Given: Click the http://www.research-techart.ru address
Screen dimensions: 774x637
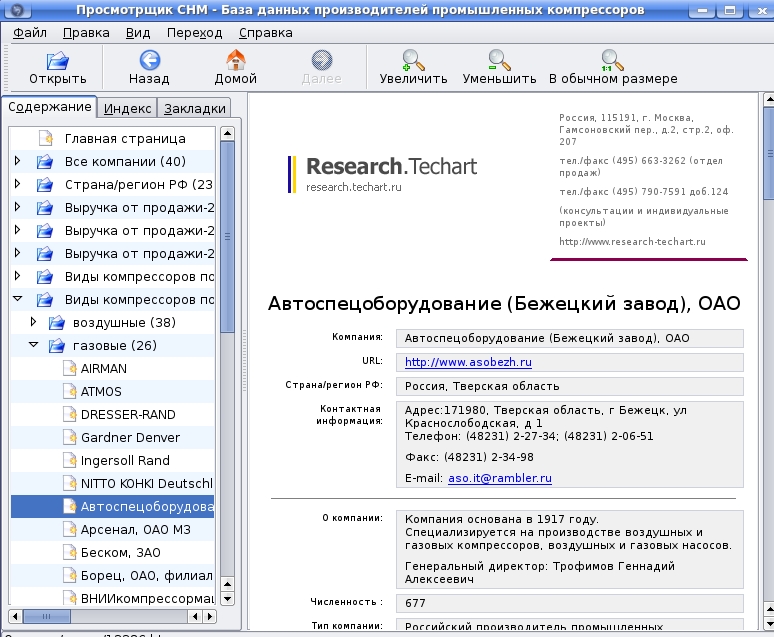Looking at the screenshot, I should tap(632, 241).
